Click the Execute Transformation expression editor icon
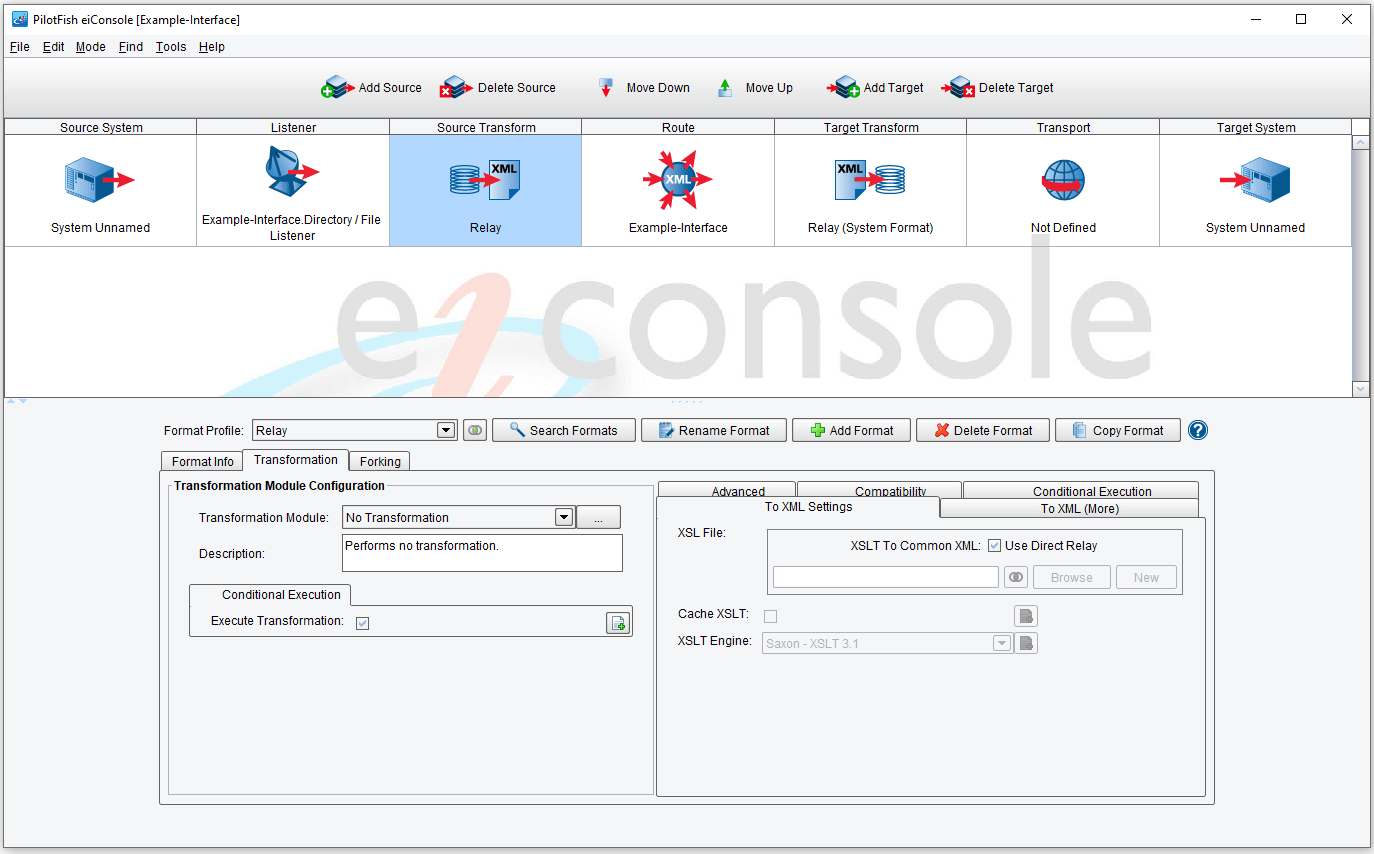The width and height of the screenshot is (1374, 854). point(618,623)
